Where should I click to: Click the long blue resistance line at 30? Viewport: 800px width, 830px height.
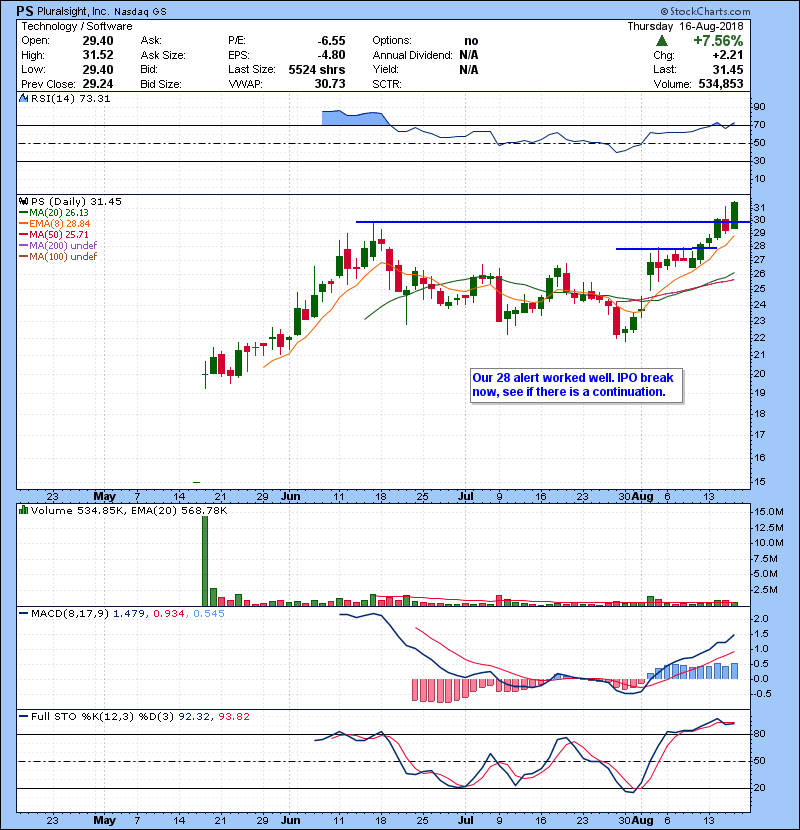pos(553,222)
